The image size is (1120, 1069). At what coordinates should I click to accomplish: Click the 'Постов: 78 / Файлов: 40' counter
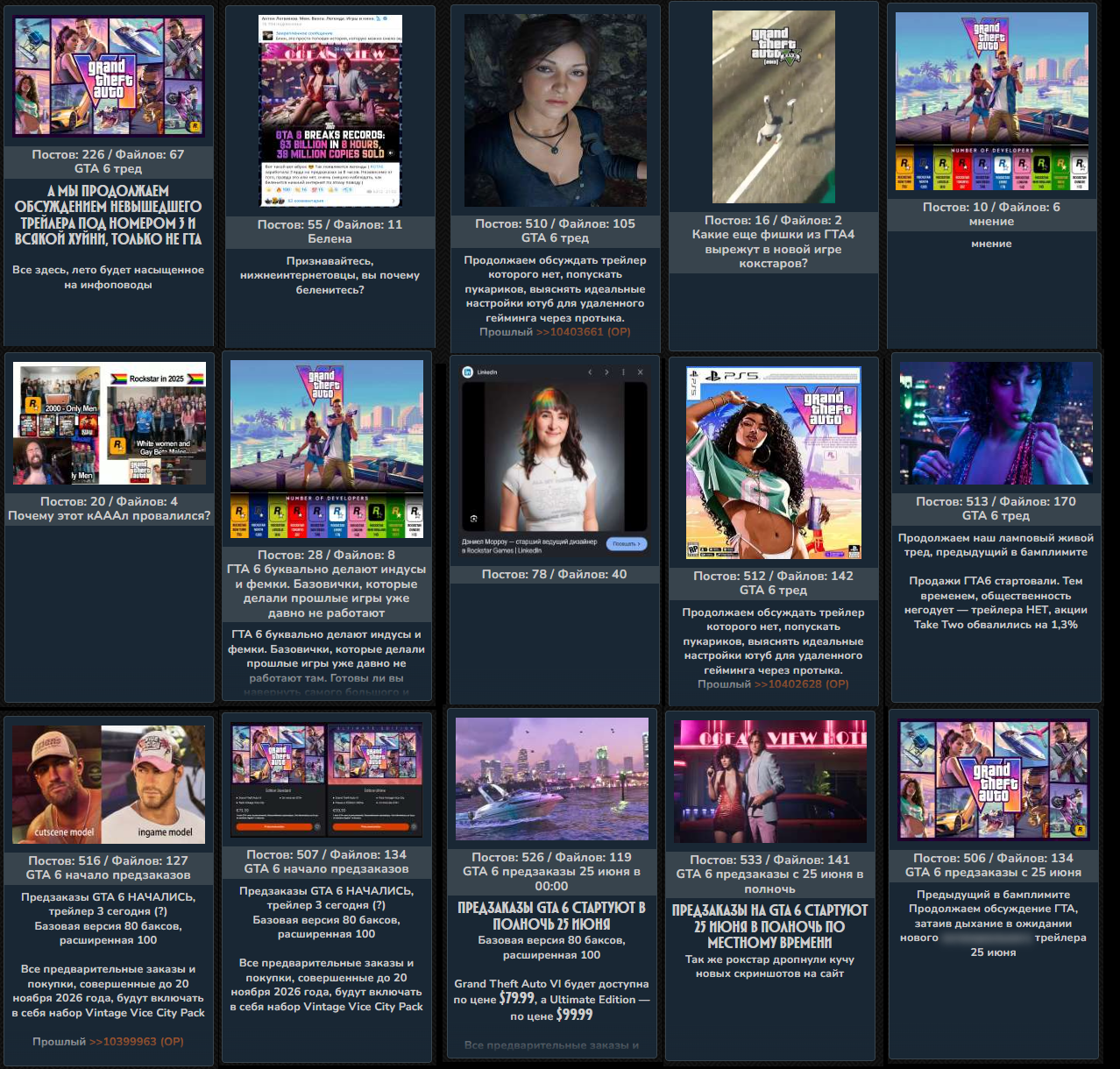coord(555,574)
